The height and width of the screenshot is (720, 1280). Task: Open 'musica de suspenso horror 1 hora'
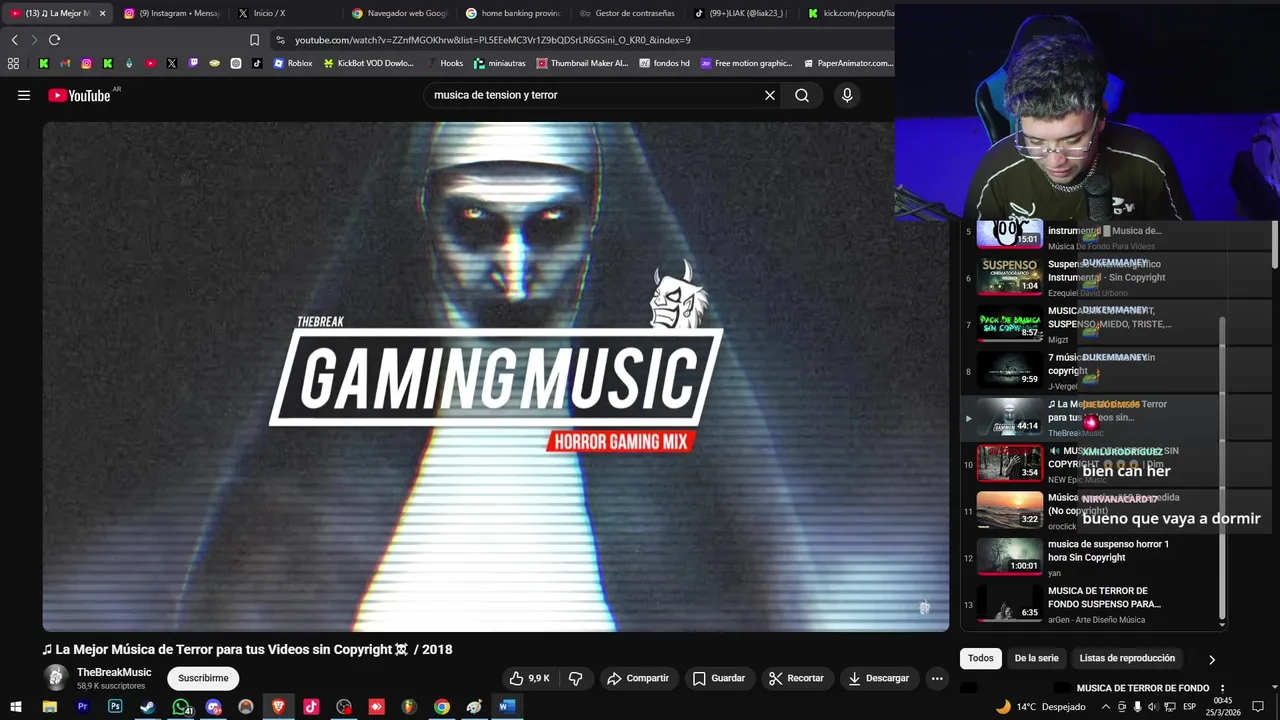coord(1108,551)
